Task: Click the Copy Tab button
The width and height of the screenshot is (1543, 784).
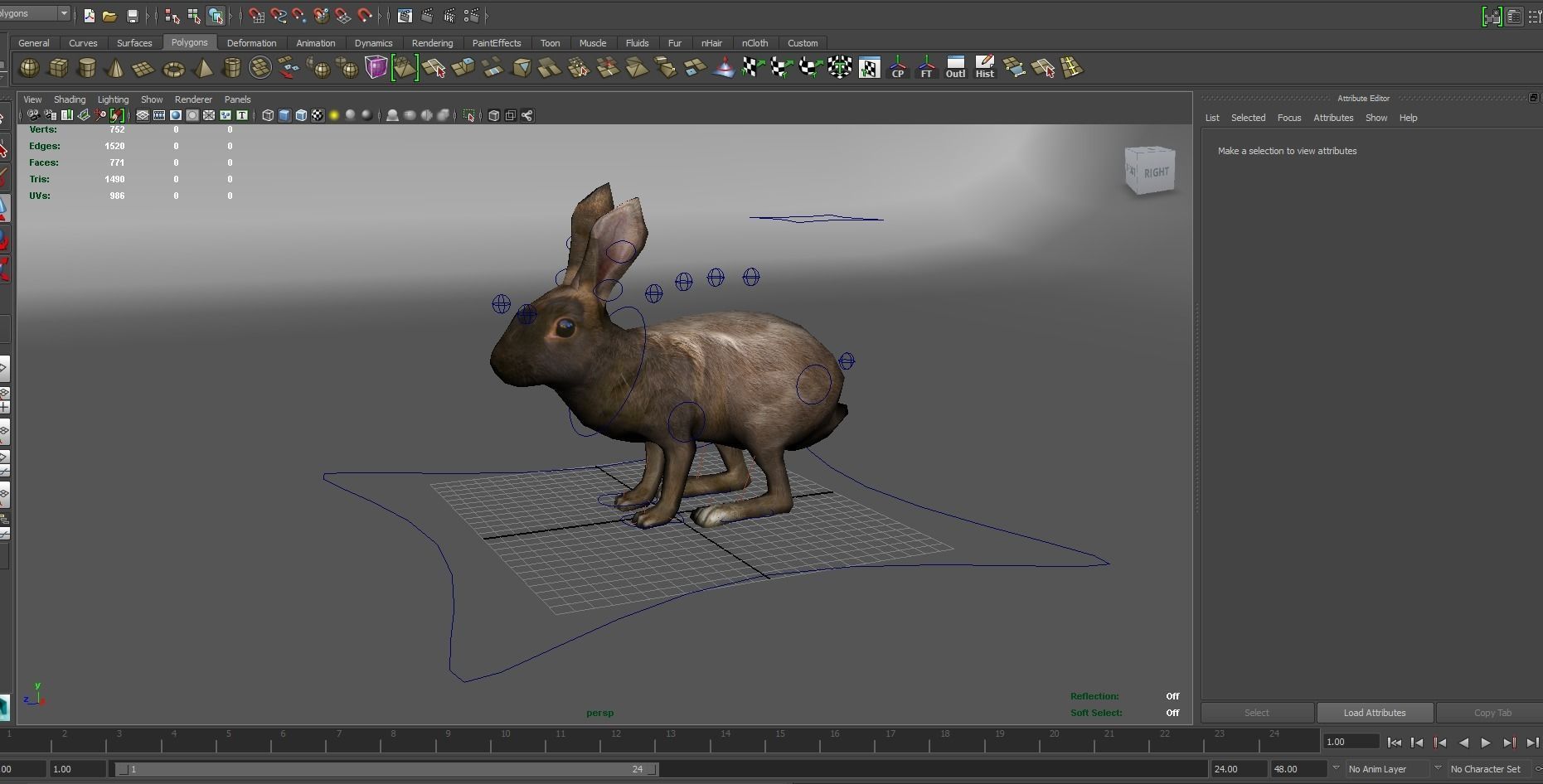Action: click(x=1492, y=713)
